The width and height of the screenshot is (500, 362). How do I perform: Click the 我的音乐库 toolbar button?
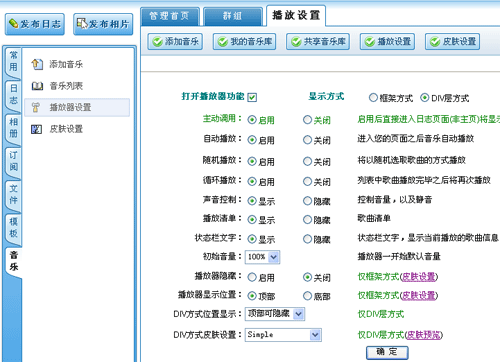(244, 42)
